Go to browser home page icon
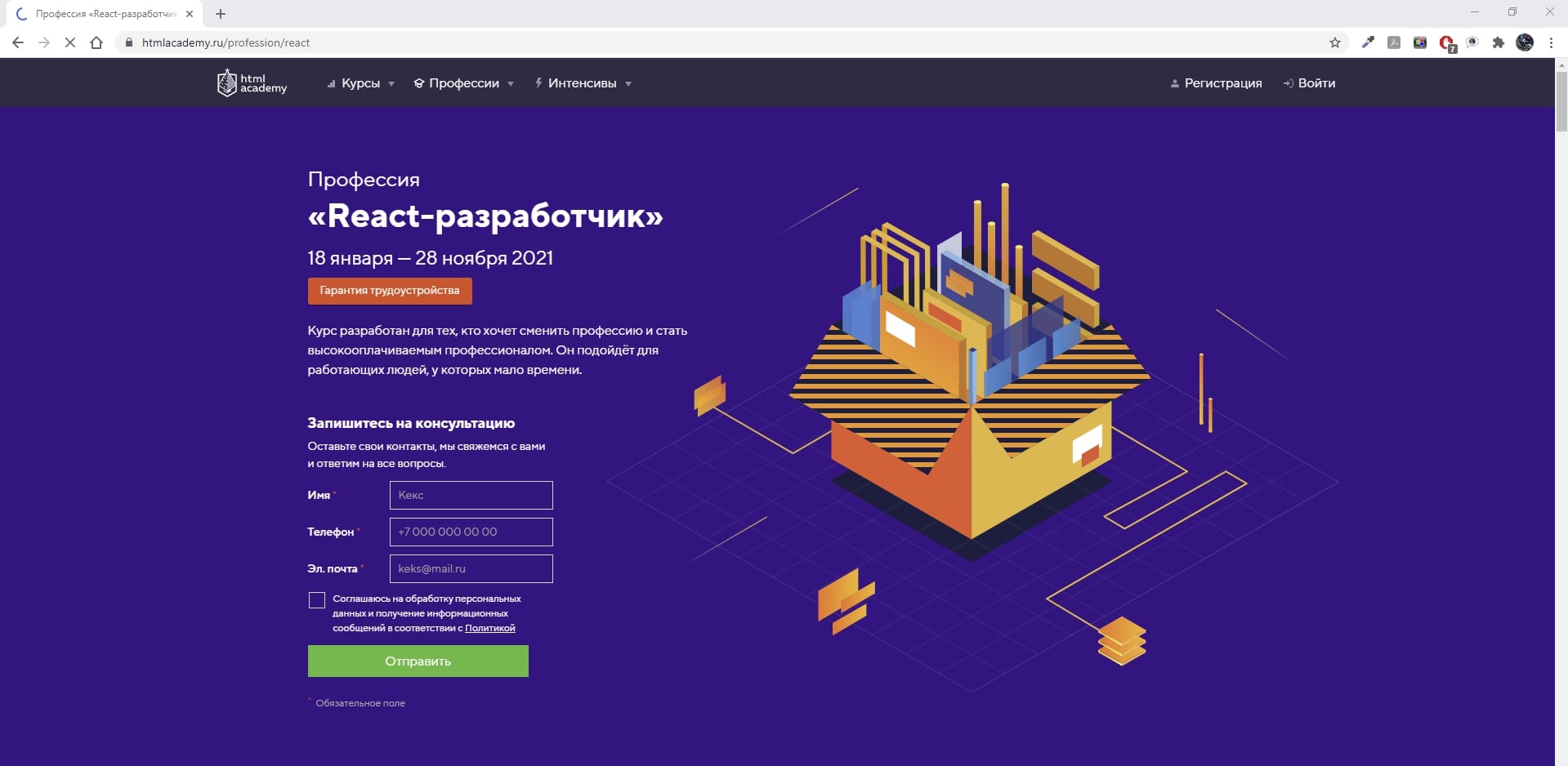Screen dimensions: 1568x766 pos(96,42)
